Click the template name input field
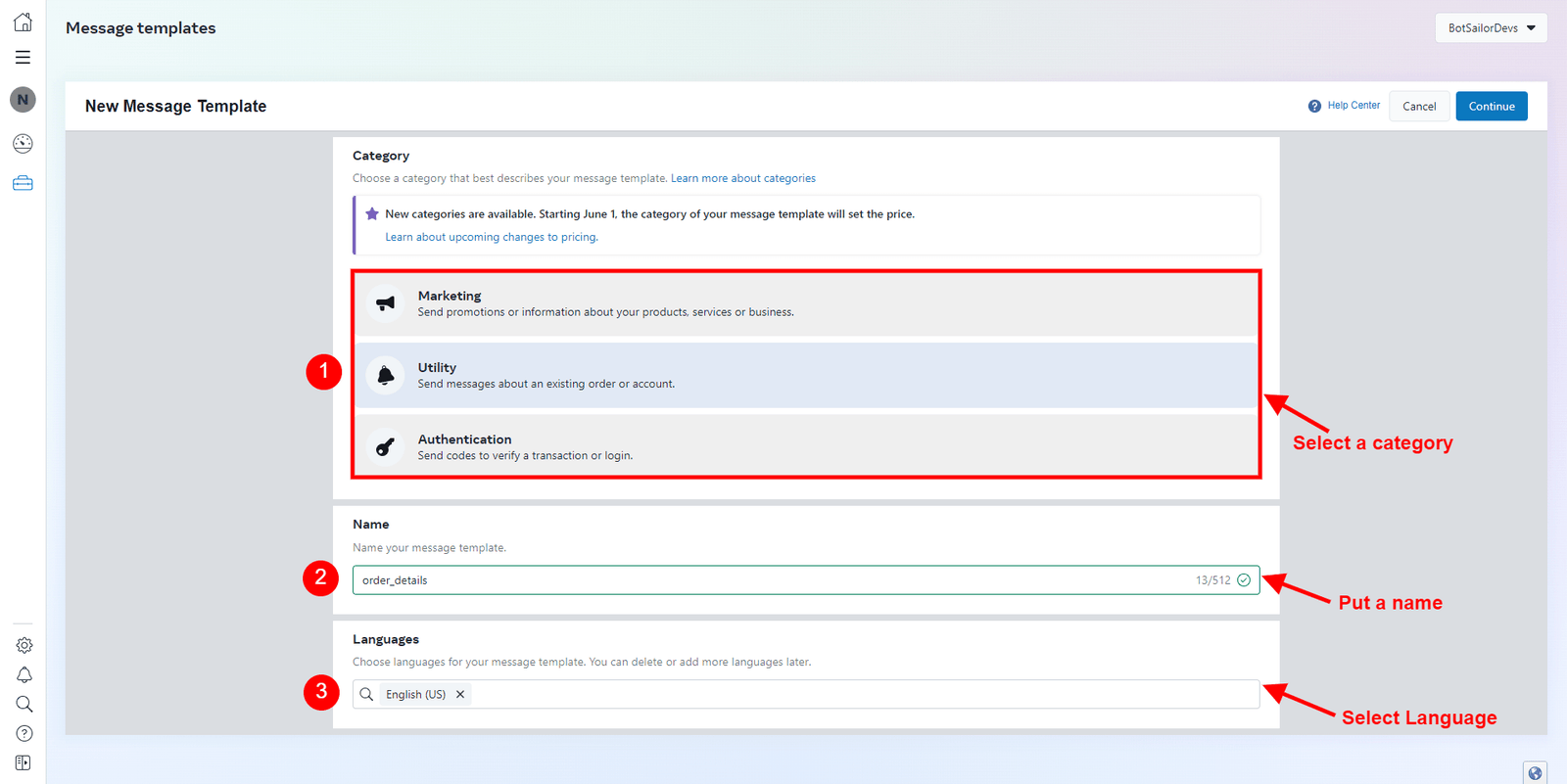 (764, 580)
